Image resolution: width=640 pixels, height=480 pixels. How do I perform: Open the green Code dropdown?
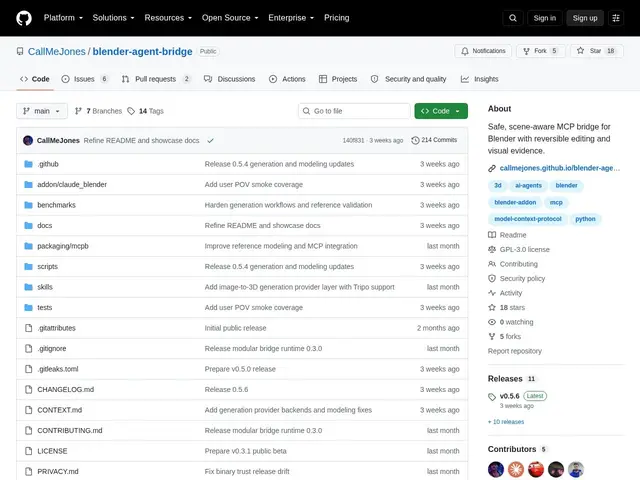(x=441, y=111)
